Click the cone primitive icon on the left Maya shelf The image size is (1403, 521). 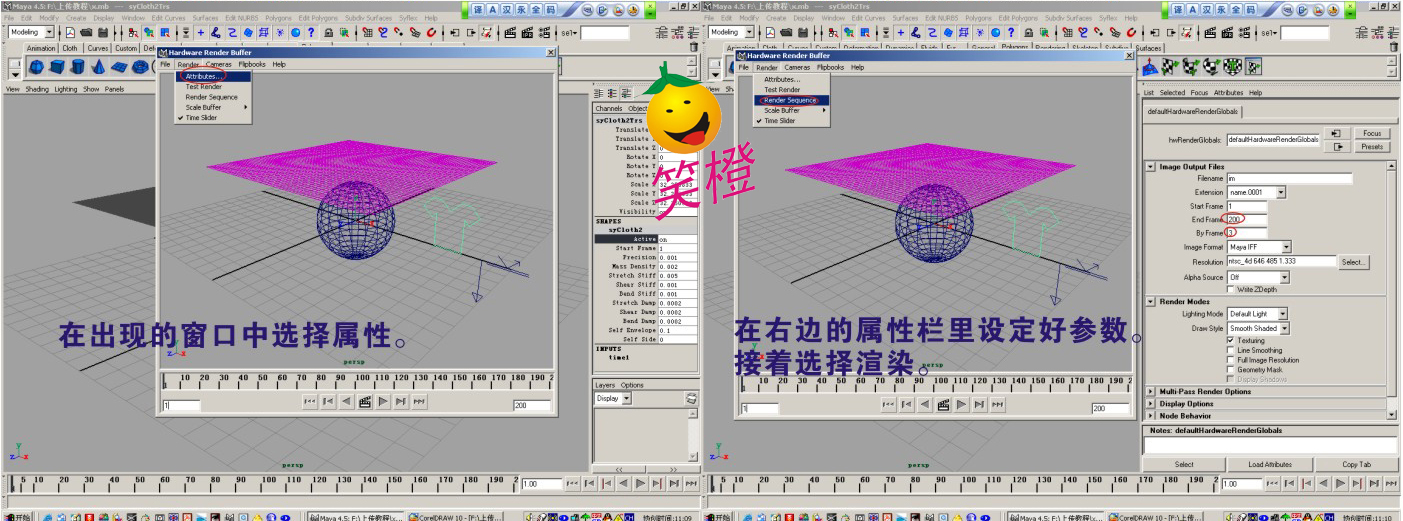pyautogui.click(x=98, y=67)
